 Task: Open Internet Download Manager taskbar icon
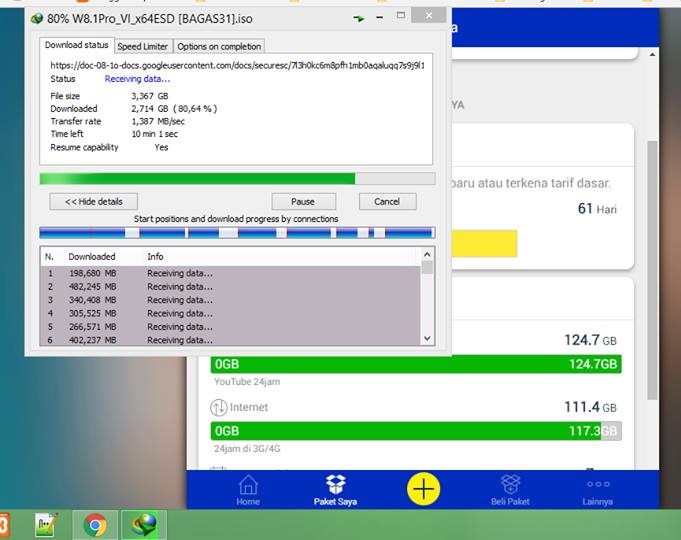[144, 524]
